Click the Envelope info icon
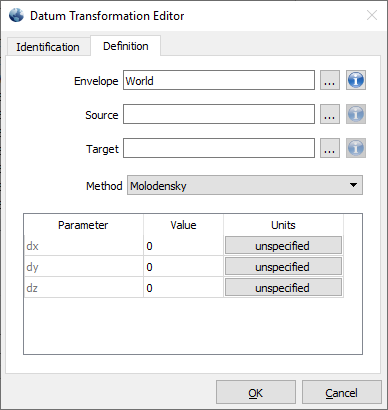 click(x=356, y=80)
